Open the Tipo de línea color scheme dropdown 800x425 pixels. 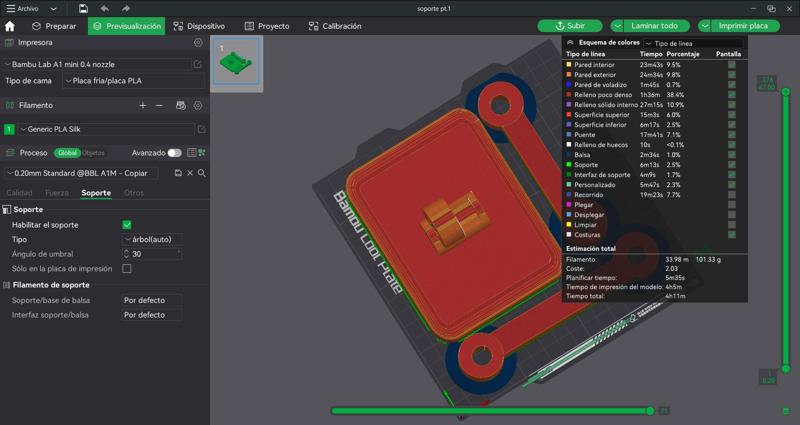click(690, 44)
